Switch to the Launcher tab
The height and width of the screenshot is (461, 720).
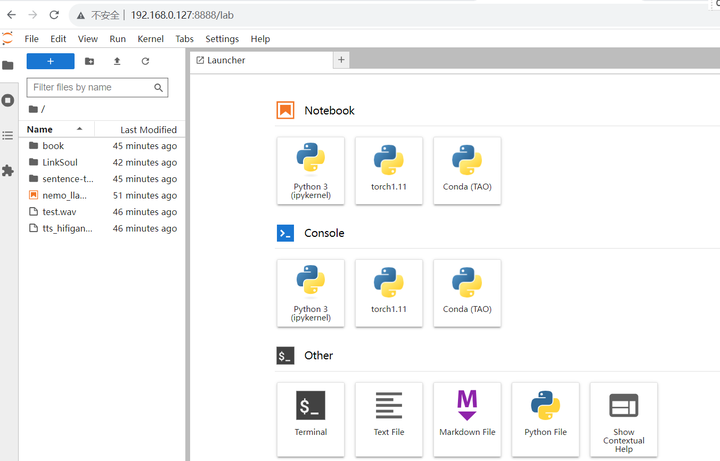coord(262,60)
